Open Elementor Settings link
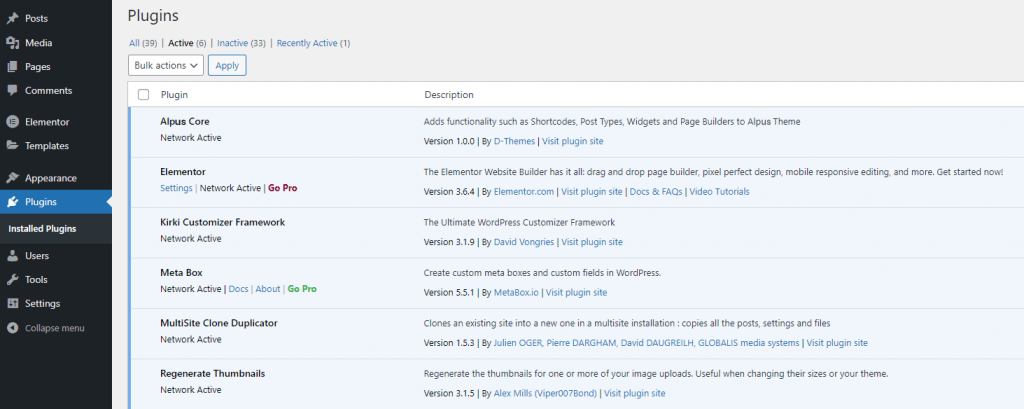Screen dimensions: 1024x409 pos(176,188)
